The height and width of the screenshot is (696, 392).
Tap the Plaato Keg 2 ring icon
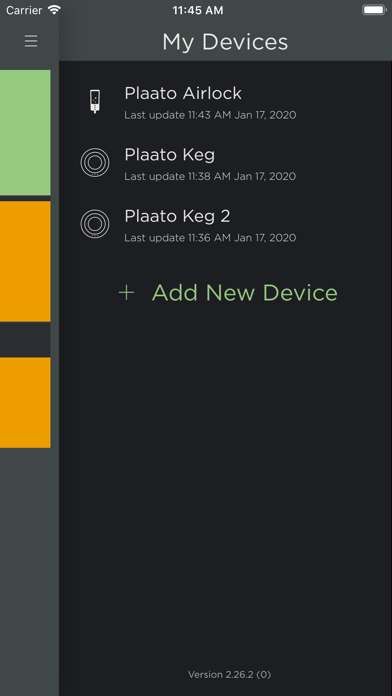(95, 224)
